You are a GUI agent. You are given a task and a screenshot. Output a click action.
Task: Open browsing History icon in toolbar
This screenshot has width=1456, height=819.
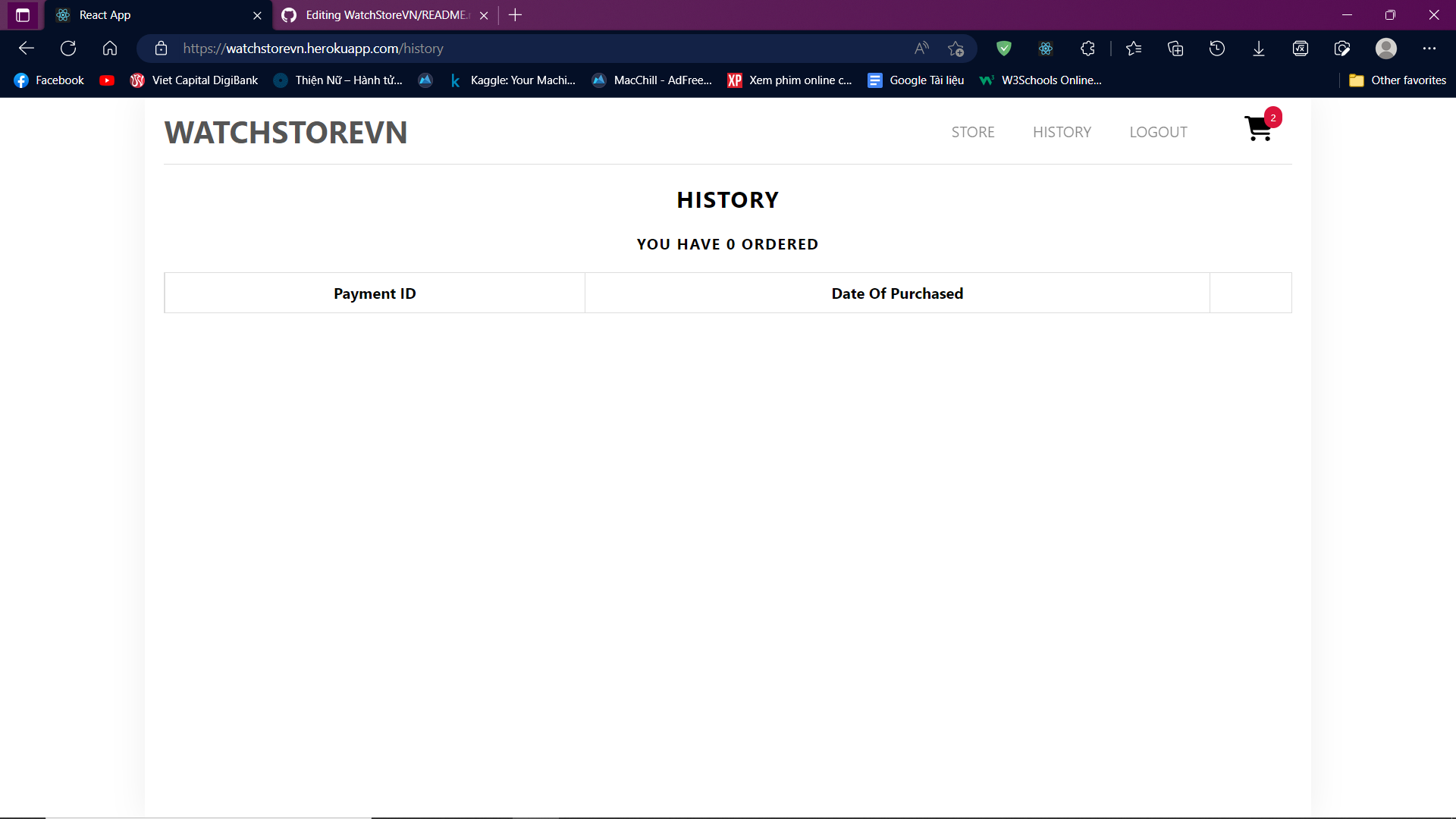pyautogui.click(x=1217, y=48)
